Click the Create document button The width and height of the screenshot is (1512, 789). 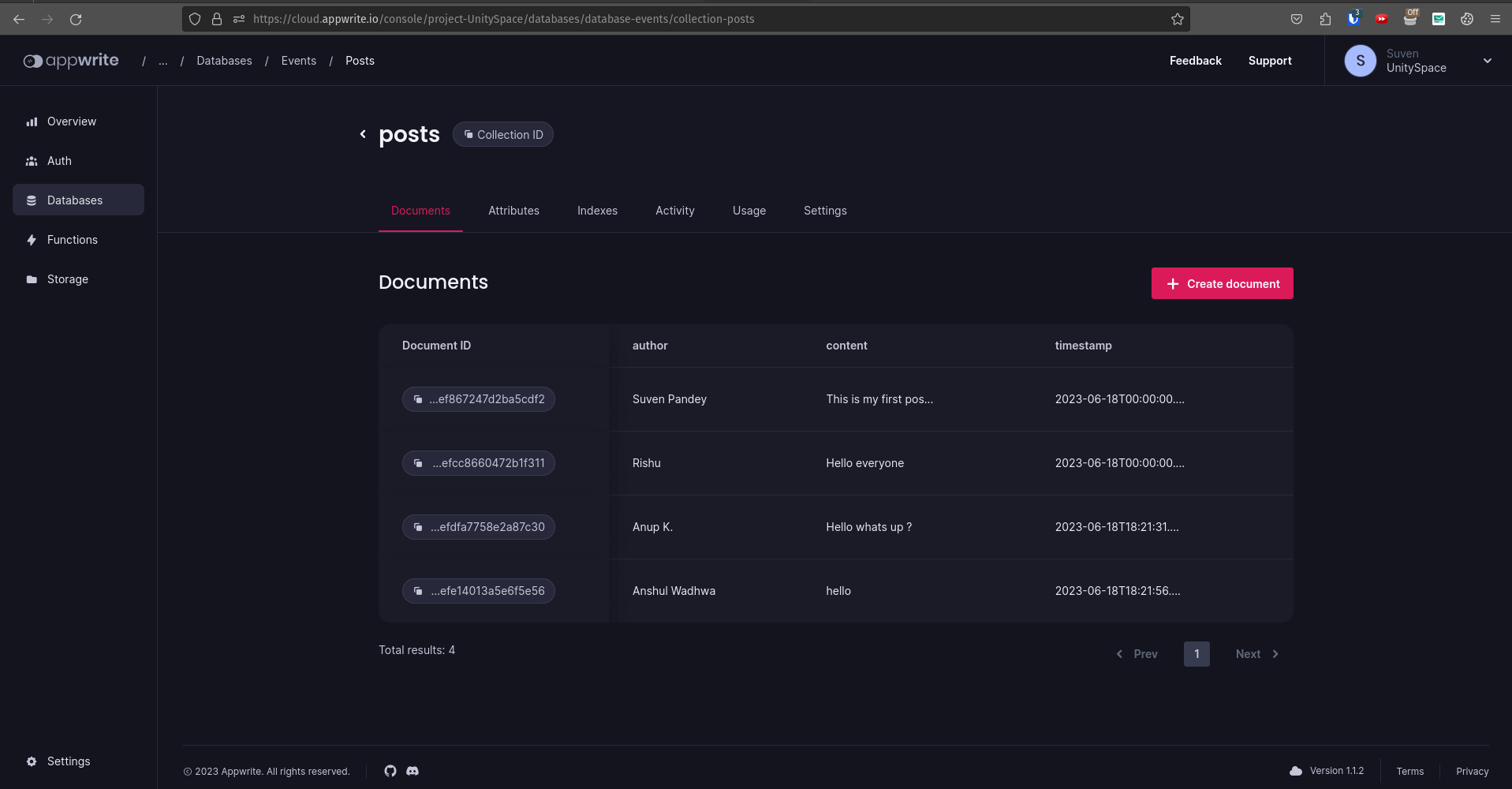point(1222,283)
